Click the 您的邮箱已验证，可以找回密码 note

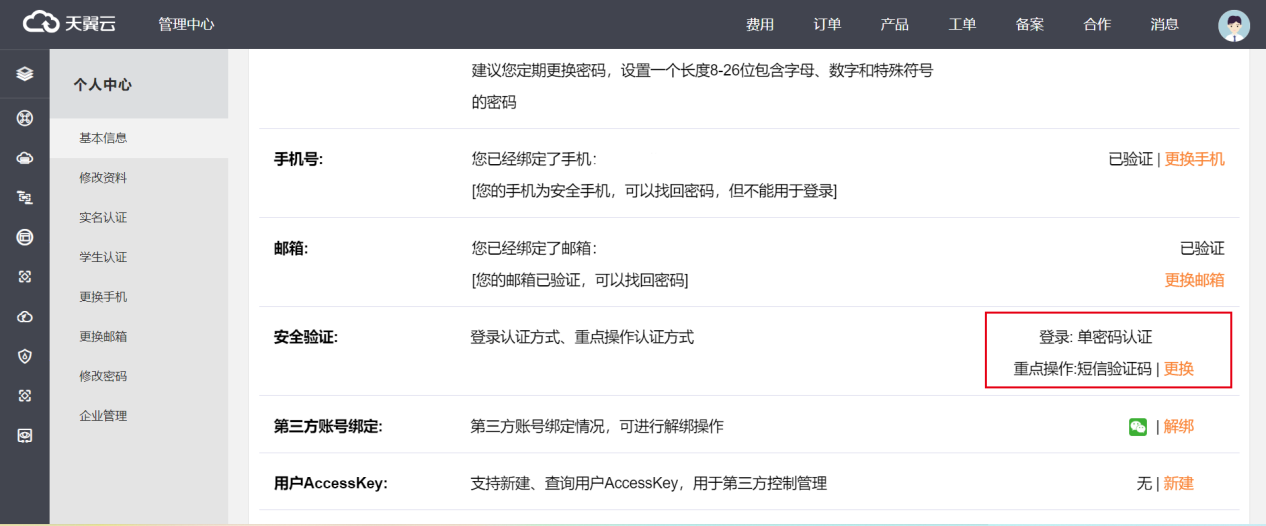pyautogui.click(x=580, y=280)
